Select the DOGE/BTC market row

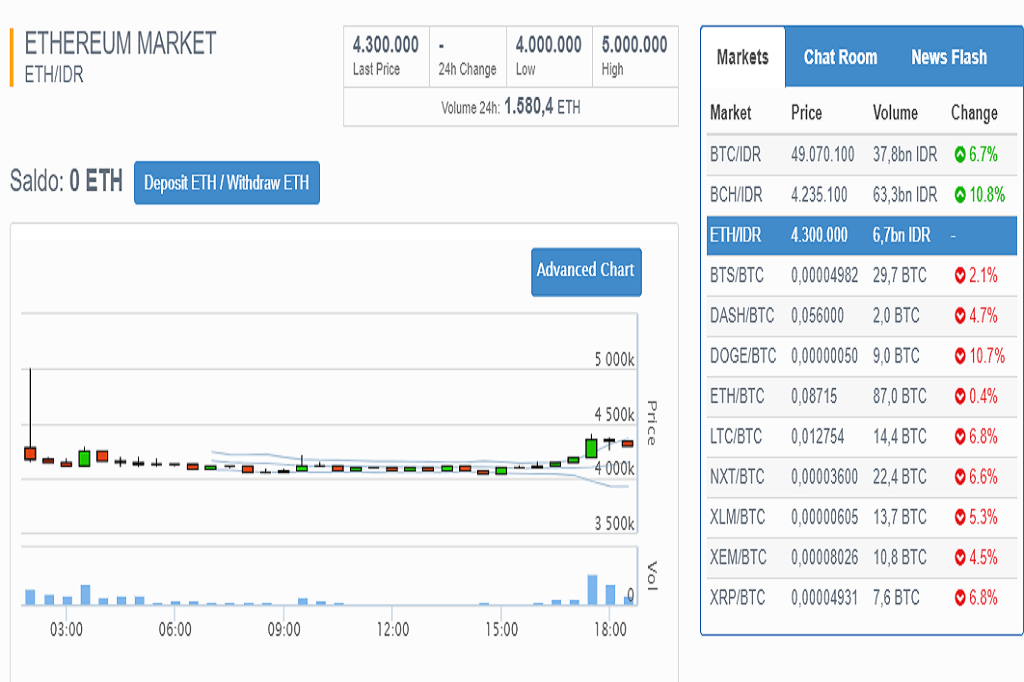coord(861,356)
